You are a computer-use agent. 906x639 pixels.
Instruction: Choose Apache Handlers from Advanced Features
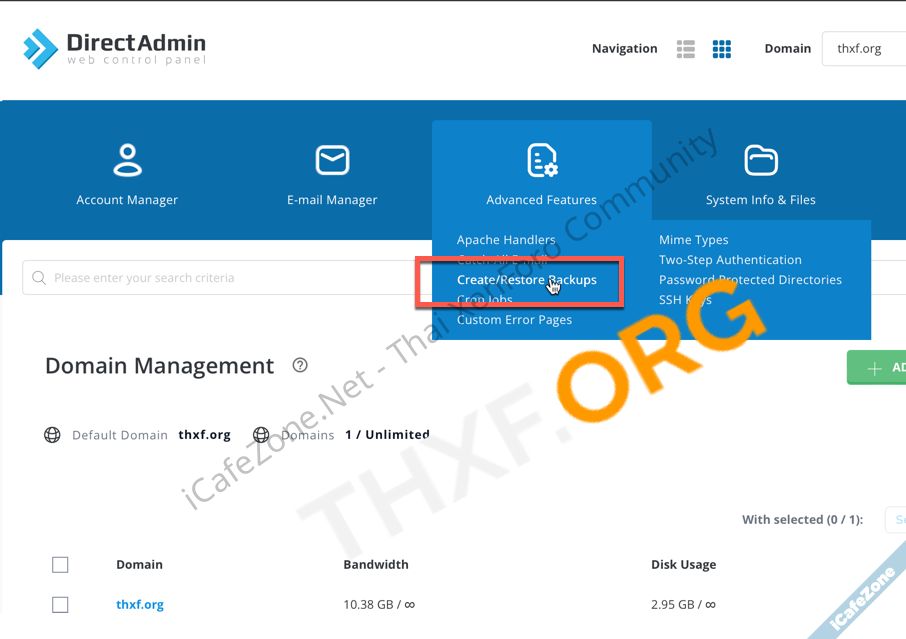pos(506,240)
